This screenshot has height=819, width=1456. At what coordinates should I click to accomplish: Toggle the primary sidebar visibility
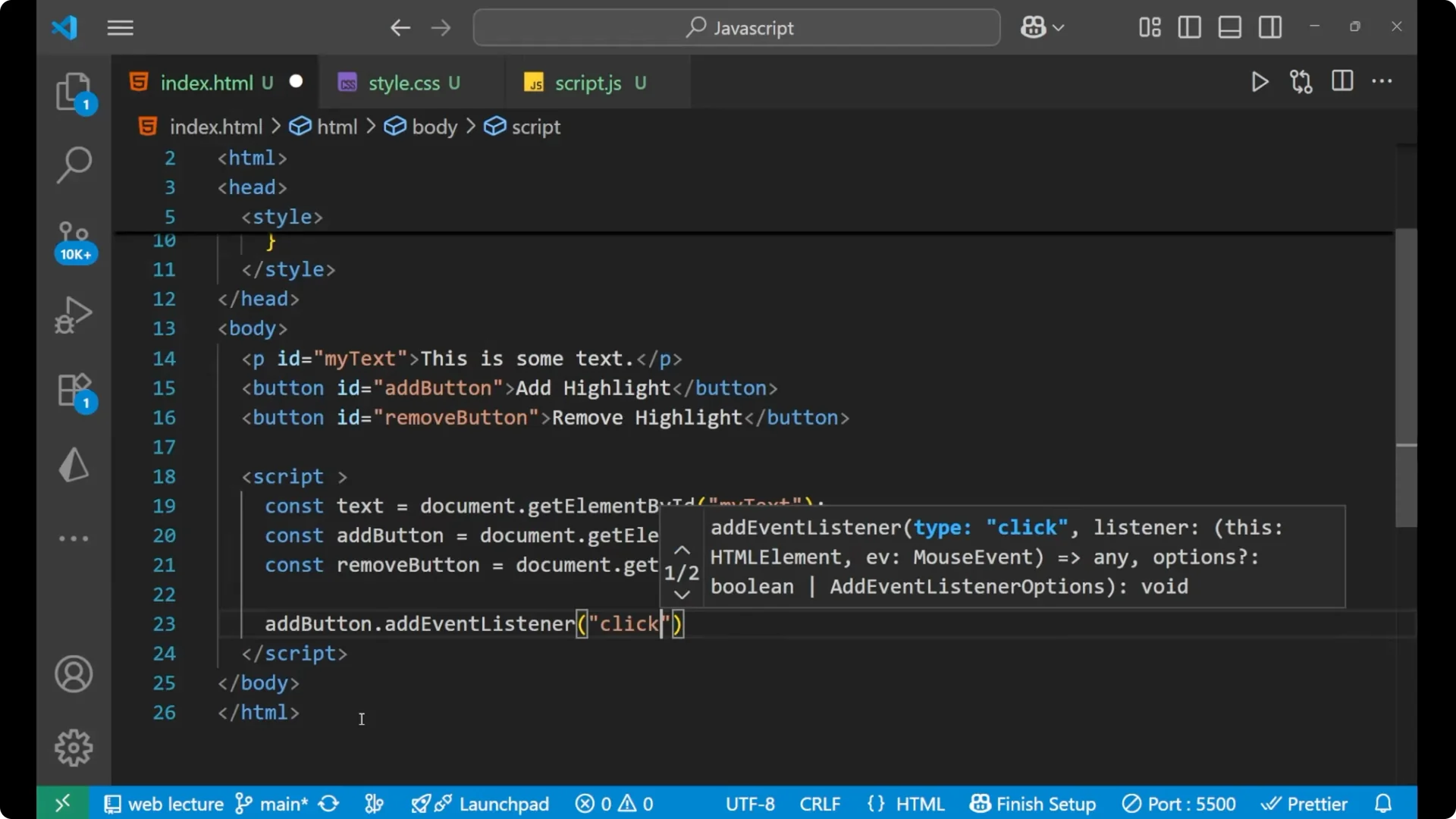pos(1189,27)
